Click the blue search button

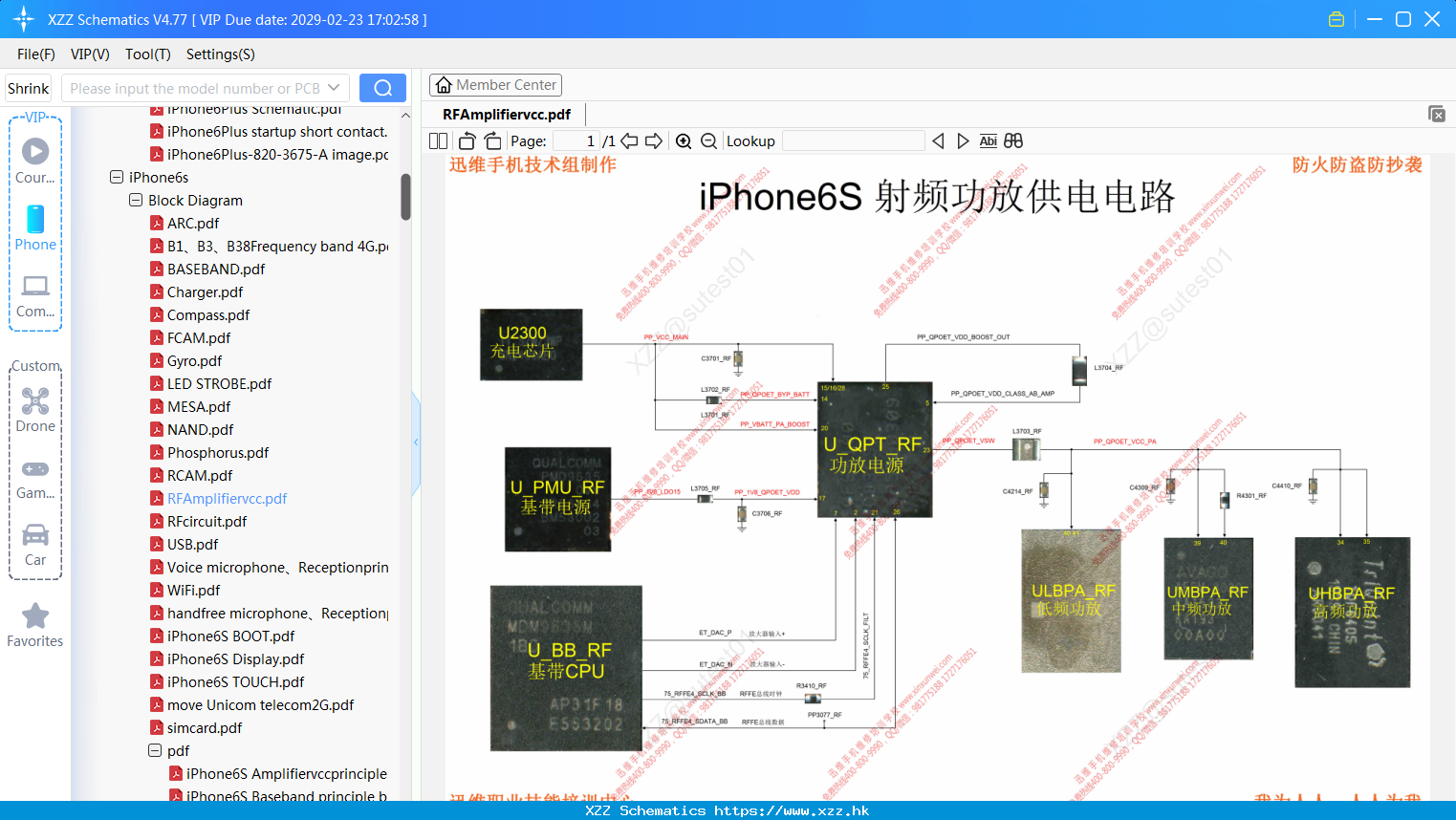coord(382,88)
